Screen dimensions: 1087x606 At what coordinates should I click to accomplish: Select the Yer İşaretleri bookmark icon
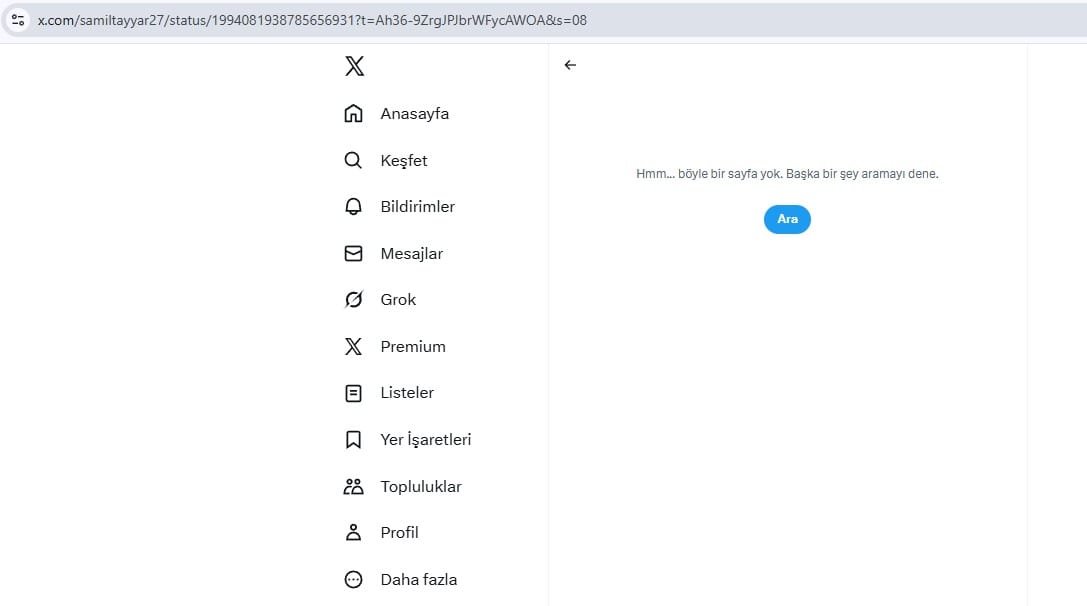pyautogui.click(x=353, y=440)
